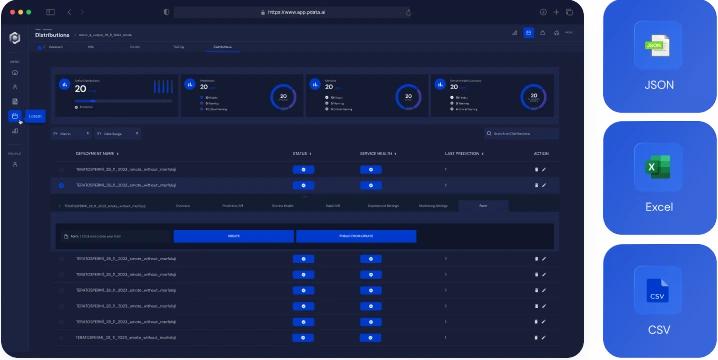Click the headset support icon in header
The image size is (718, 360).
click(x=556, y=33)
